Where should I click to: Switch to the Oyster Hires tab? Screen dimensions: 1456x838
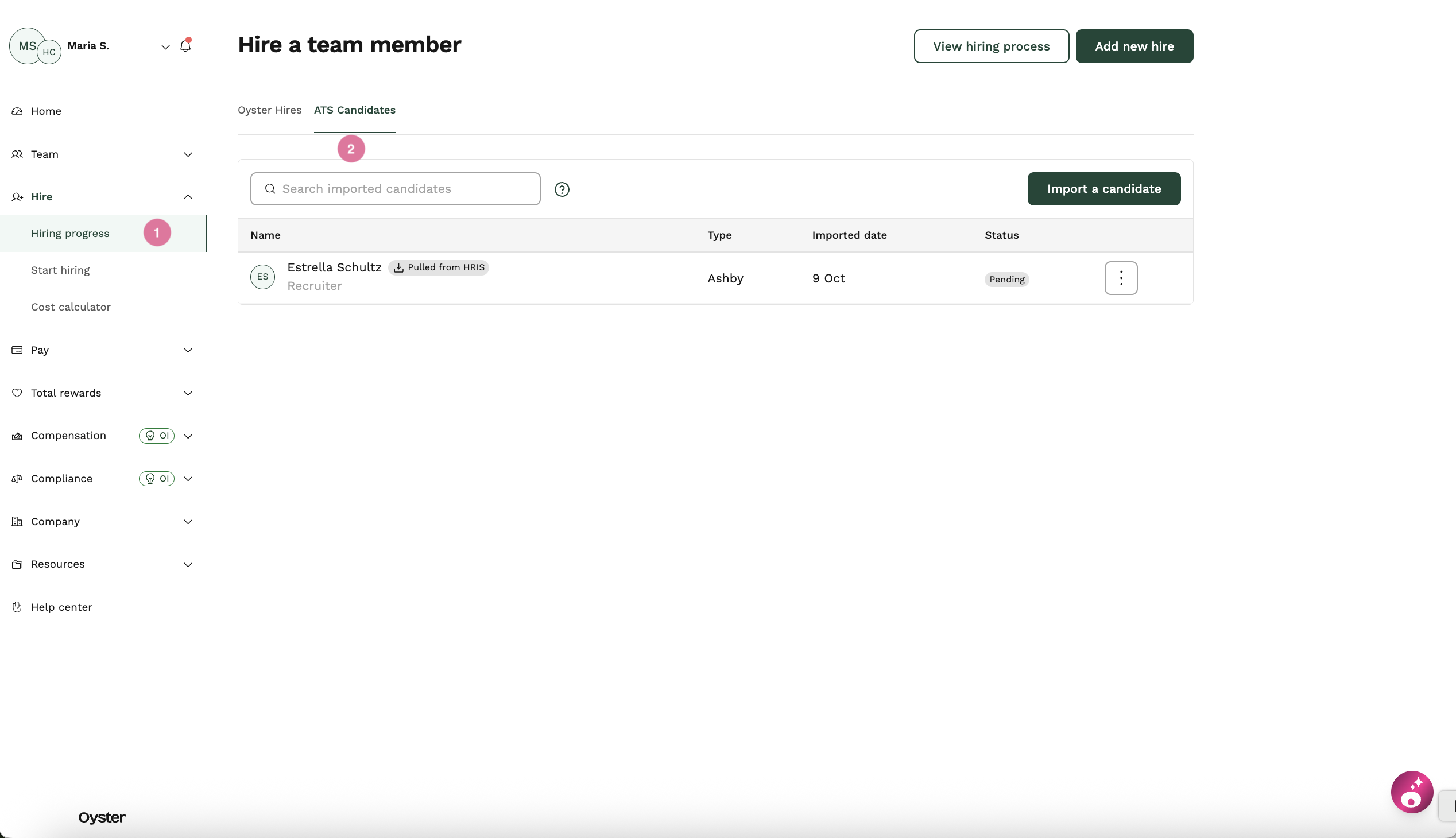(269, 110)
